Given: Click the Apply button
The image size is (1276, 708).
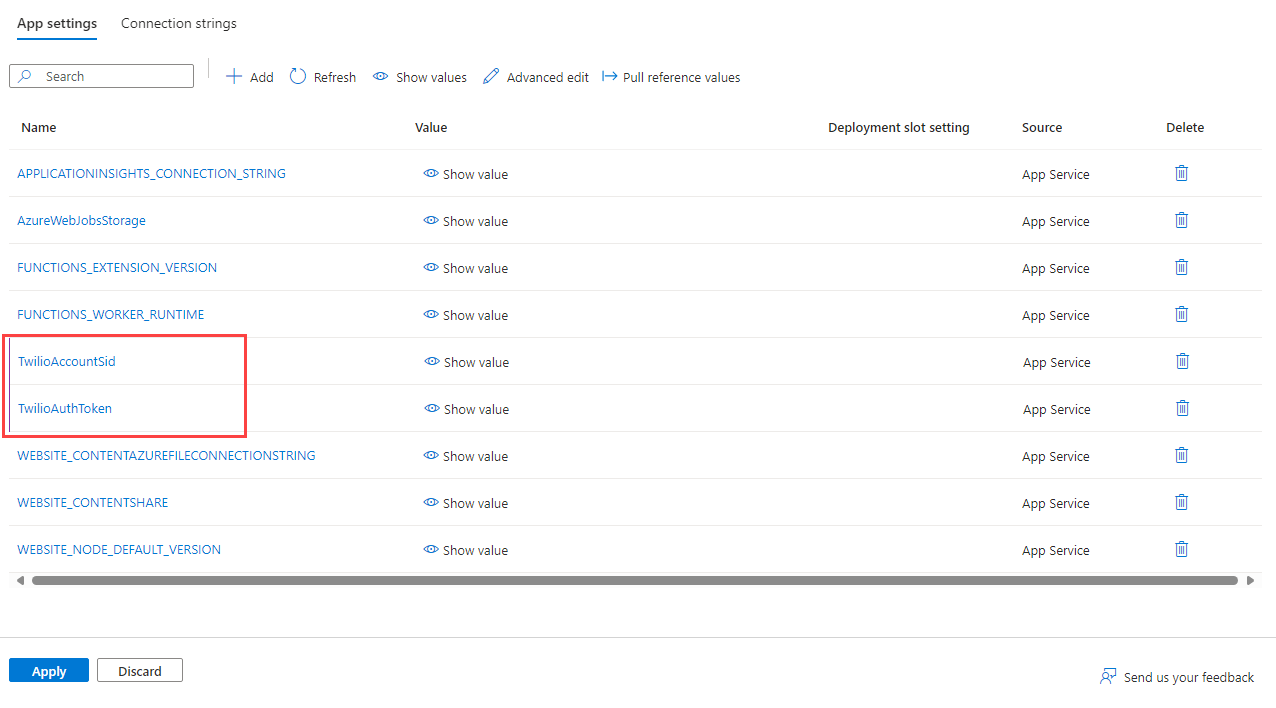Looking at the screenshot, I should (x=49, y=671).
